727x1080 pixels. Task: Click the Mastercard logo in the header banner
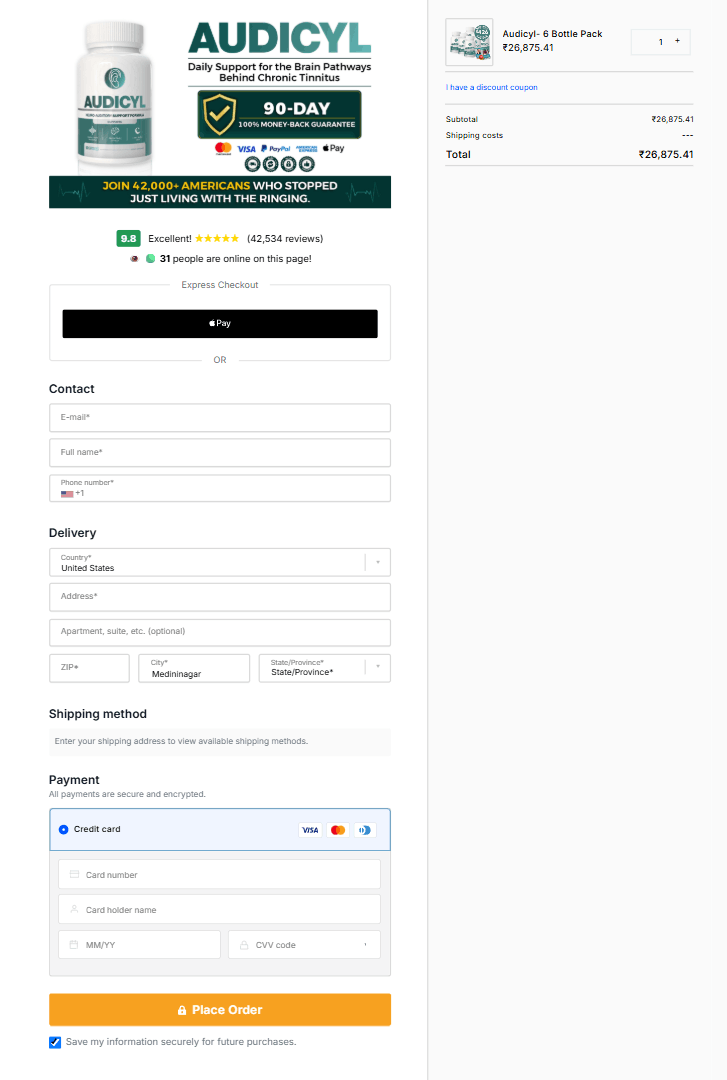pos(223,148)
